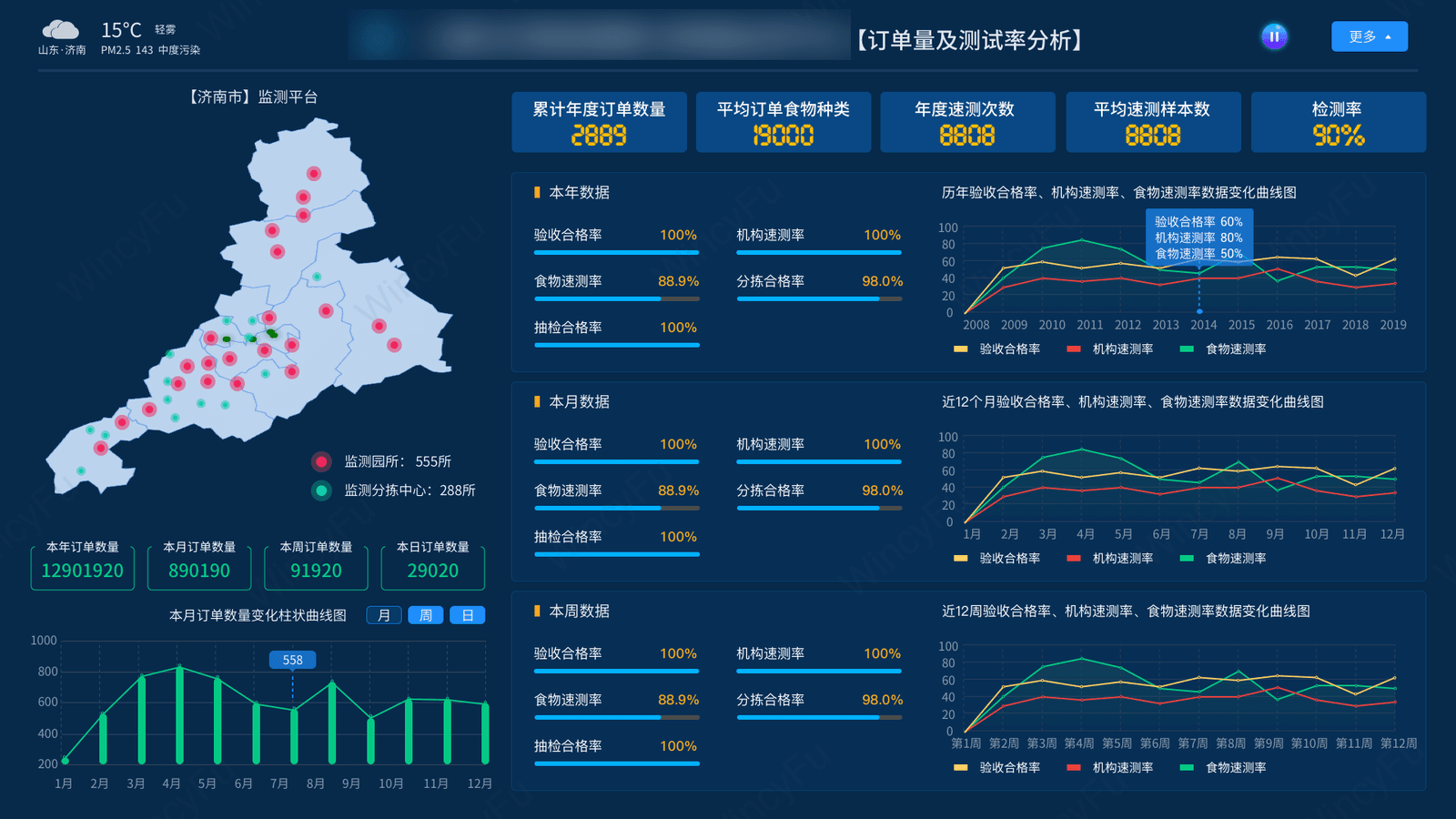Click 本周数据 抽检合格率 100% value
Screen dimensions: 1456x819
[x=678, y=745]
